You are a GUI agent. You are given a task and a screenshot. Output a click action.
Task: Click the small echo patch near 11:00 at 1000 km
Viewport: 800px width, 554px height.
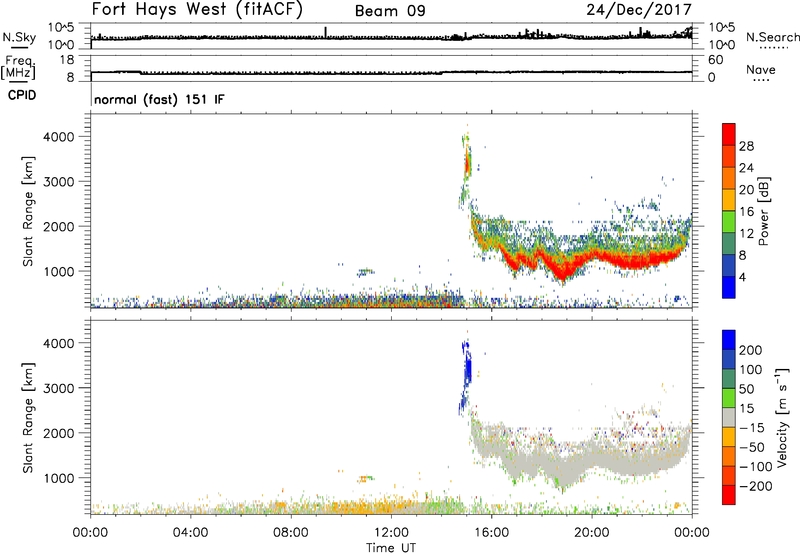coord(365,272)
